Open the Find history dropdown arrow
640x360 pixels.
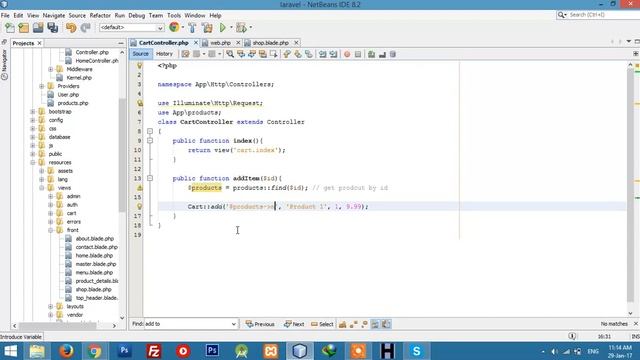pyautogui.click(x=233, y=324)
